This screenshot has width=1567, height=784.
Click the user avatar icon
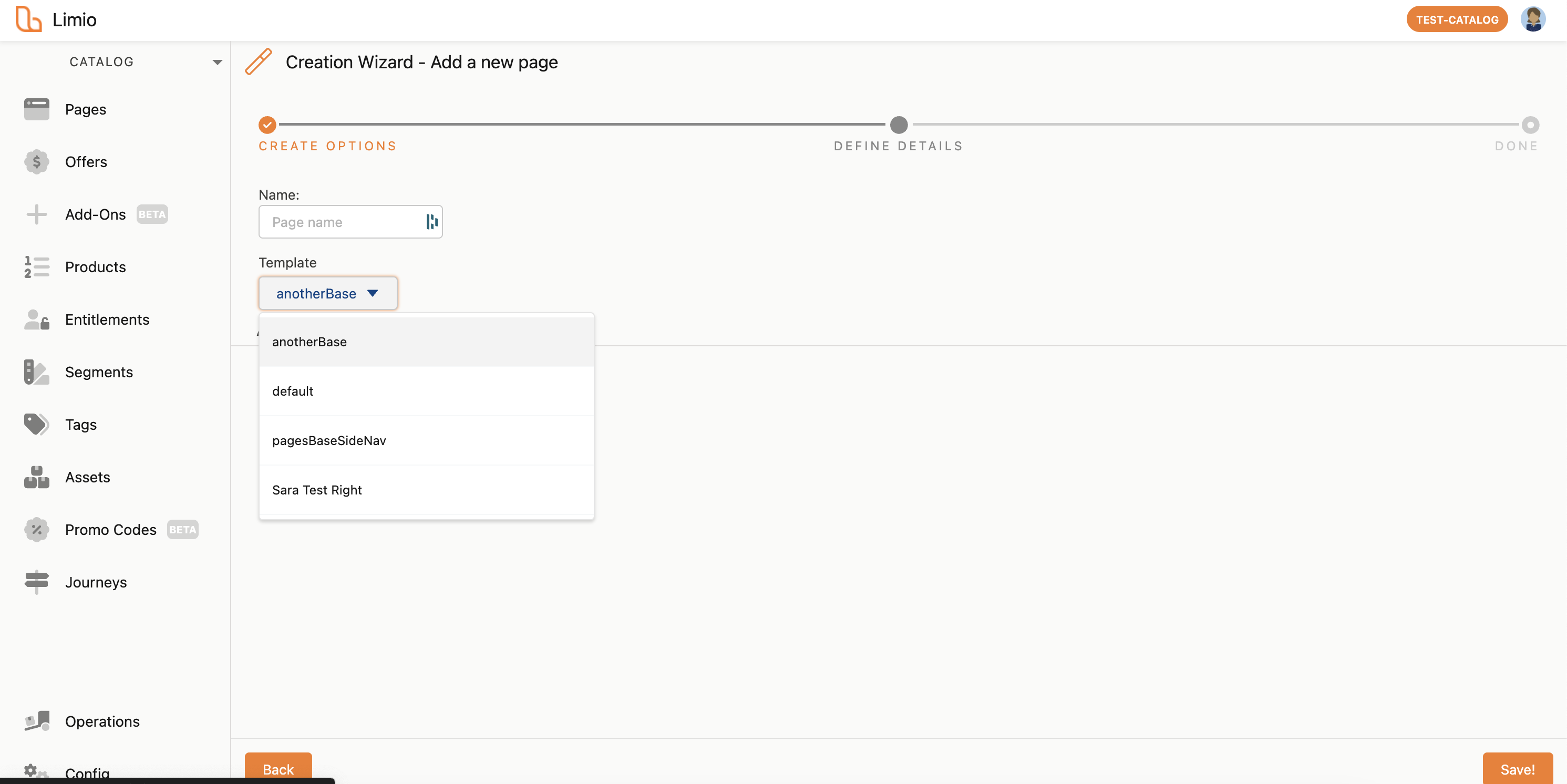click(1532, 19)
